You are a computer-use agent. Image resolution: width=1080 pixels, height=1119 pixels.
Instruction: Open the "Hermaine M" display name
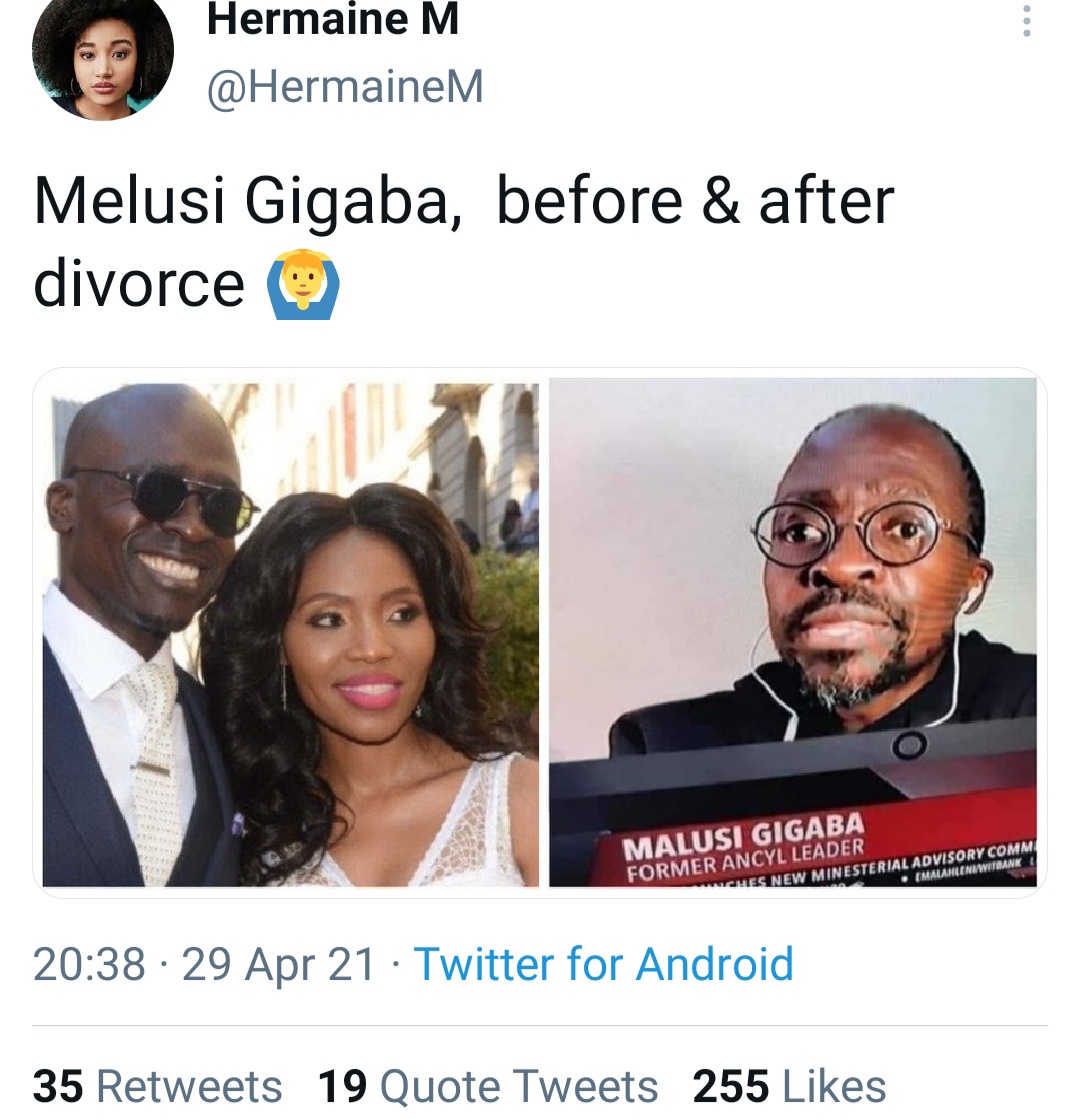[x=332, y=20]
